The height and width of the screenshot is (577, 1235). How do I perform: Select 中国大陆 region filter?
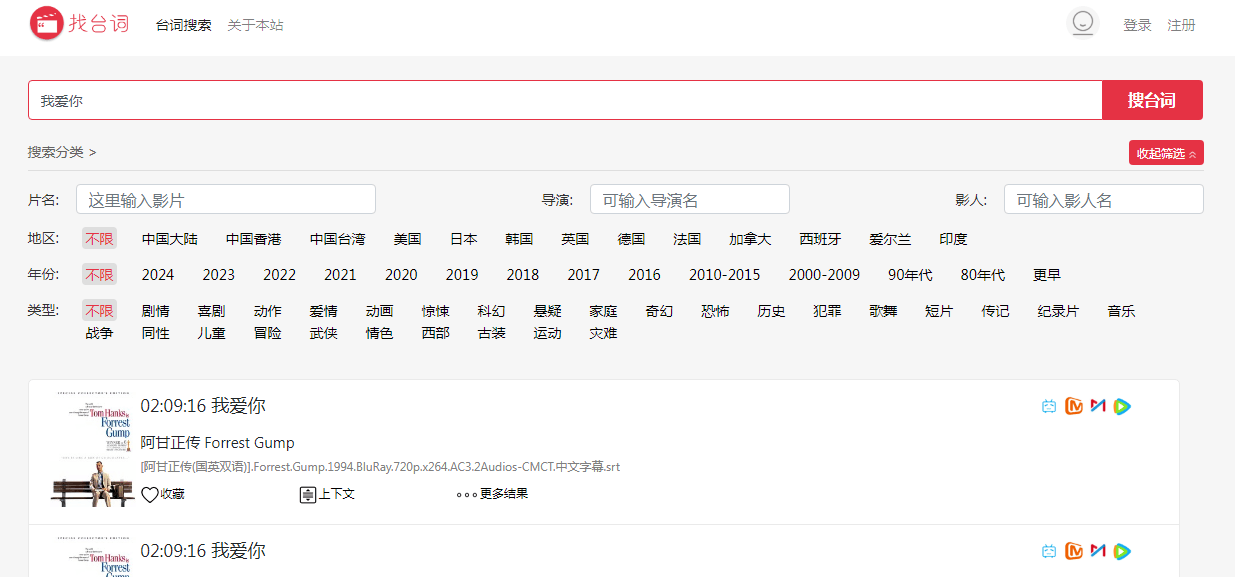(169, 239)
